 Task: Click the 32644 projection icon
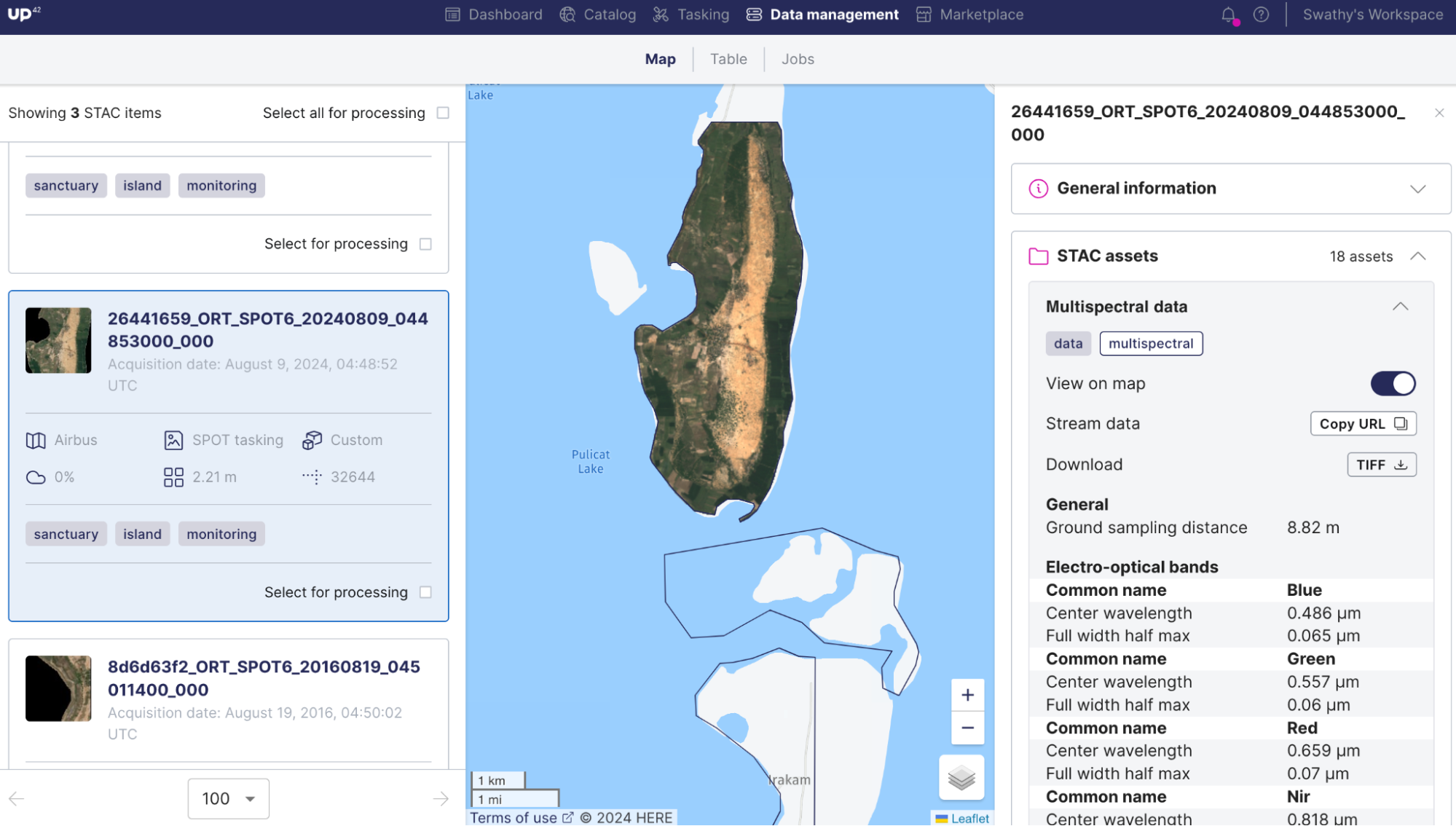point(312,478)
